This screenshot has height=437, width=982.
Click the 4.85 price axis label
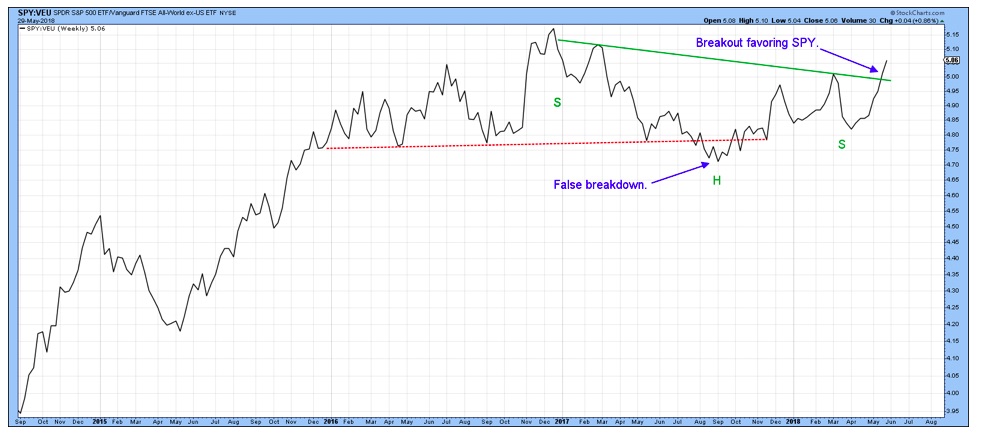(951, 120)
